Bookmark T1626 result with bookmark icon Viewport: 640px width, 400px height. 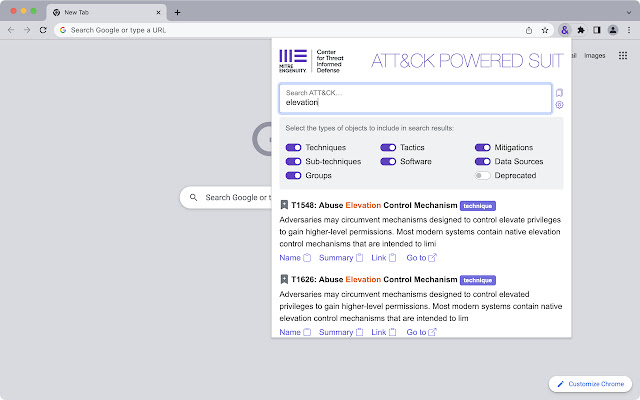coord(284,279)
